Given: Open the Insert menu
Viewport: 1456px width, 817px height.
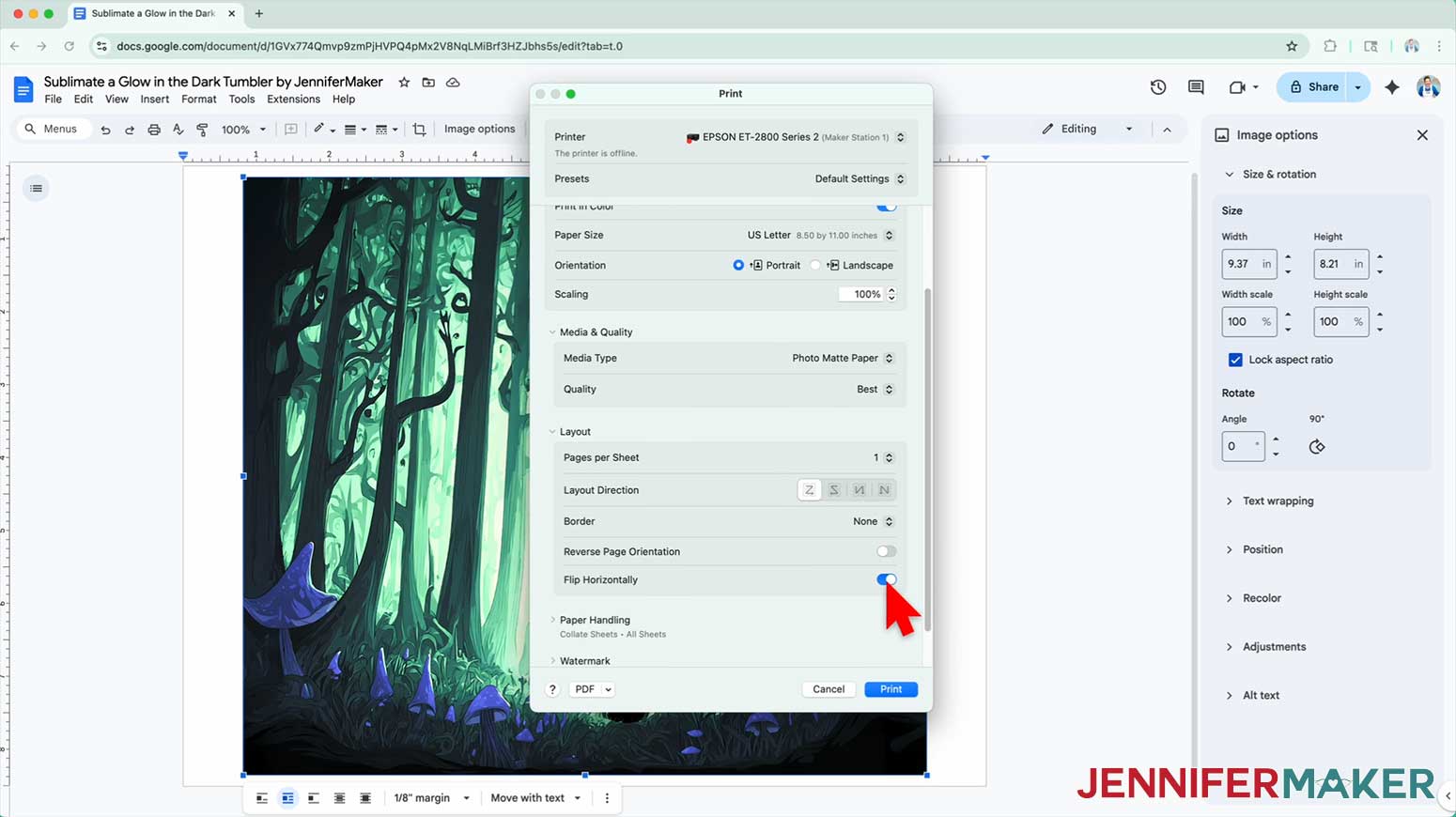Looking at the screenshot, I should (x=155, y=100).
